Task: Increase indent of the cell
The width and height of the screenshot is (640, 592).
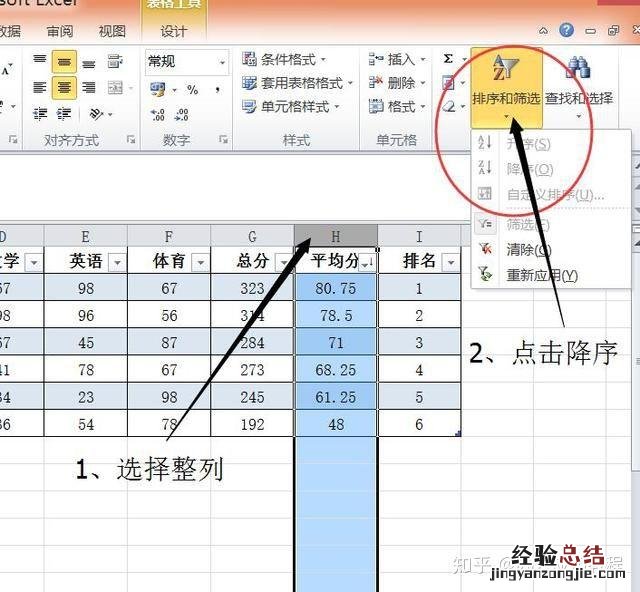Action: tap(64, 114)
